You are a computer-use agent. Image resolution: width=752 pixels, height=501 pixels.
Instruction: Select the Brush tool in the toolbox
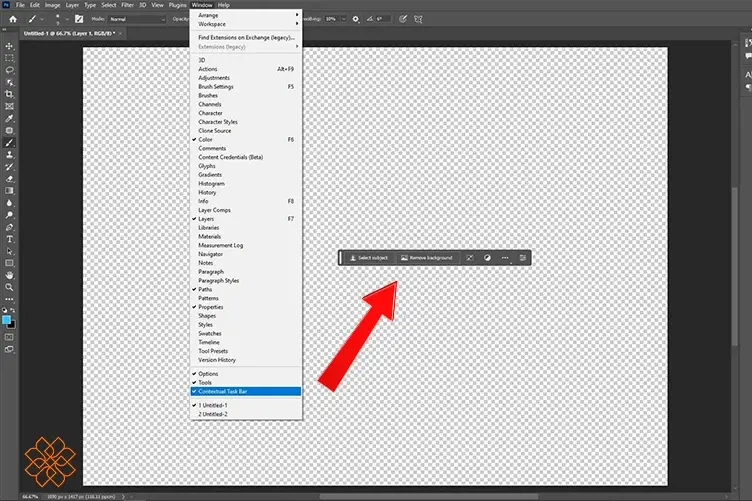point(9,143)
